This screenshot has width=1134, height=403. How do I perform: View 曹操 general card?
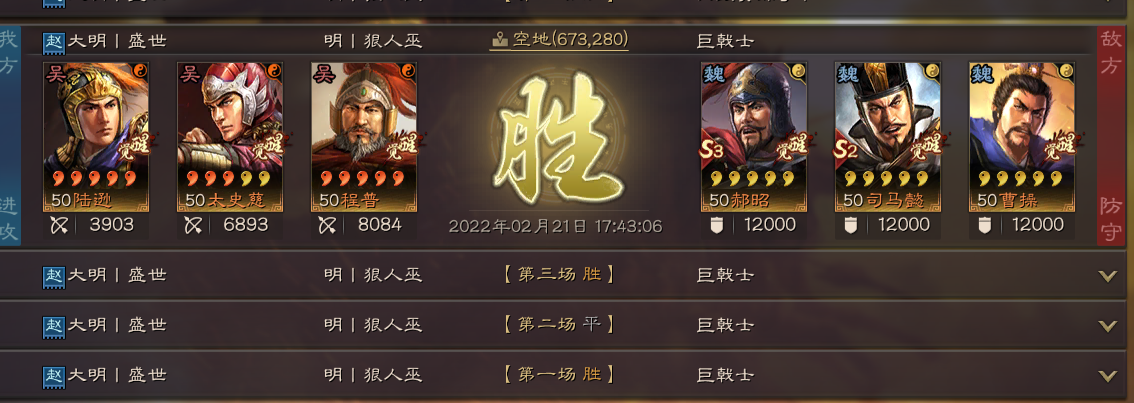point(1022,137)
